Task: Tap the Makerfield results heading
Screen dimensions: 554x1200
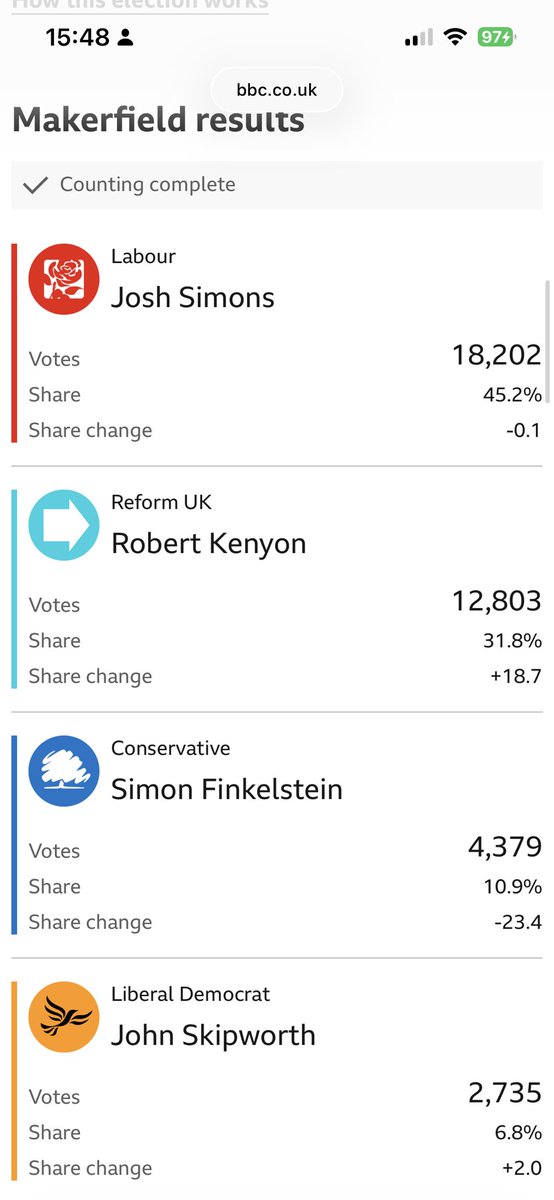Action: [x=158, y=121]
